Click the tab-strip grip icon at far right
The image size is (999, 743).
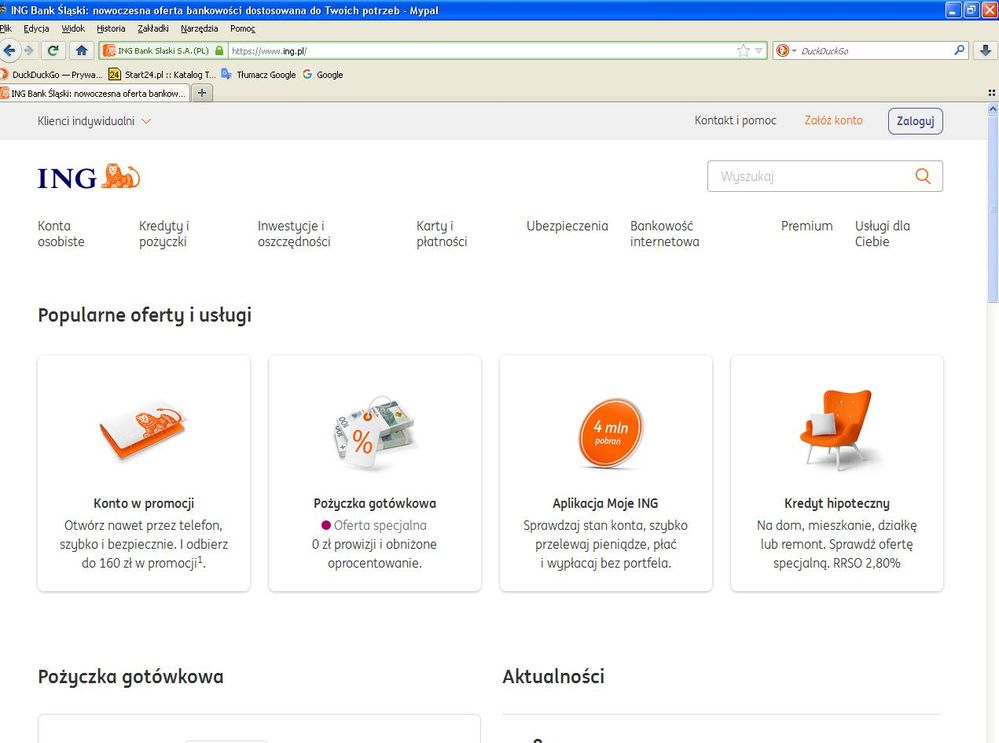(x=991, y=93)
